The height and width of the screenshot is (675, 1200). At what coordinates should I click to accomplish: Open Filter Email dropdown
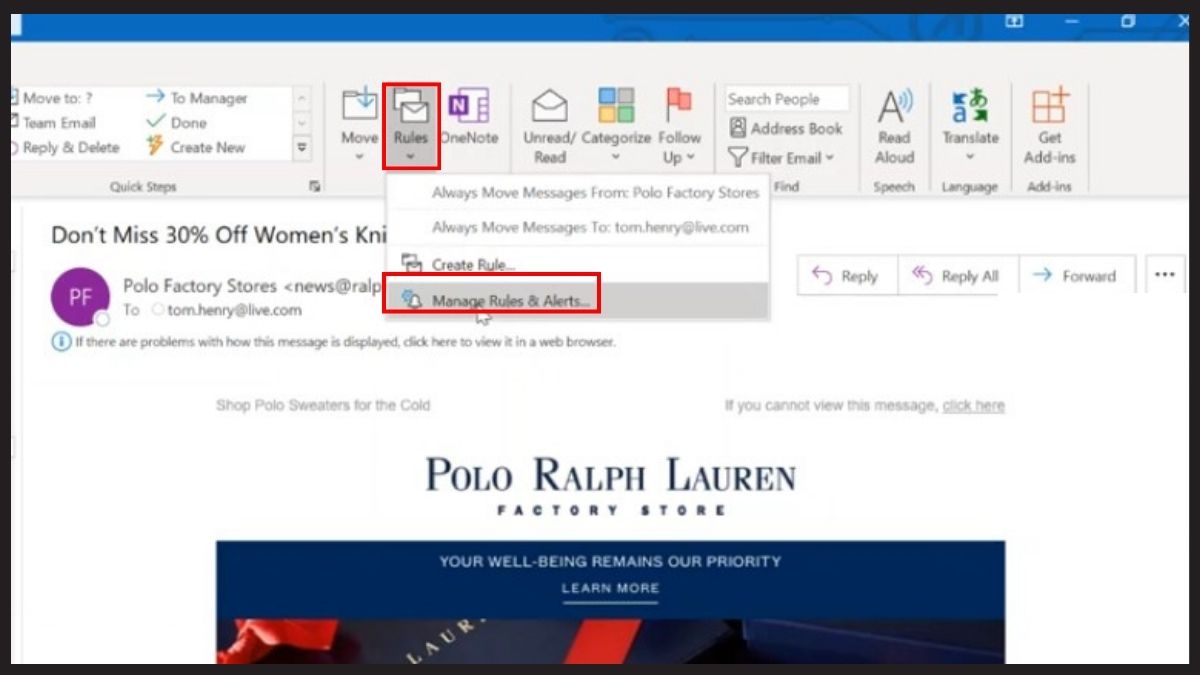click(781, 157)
